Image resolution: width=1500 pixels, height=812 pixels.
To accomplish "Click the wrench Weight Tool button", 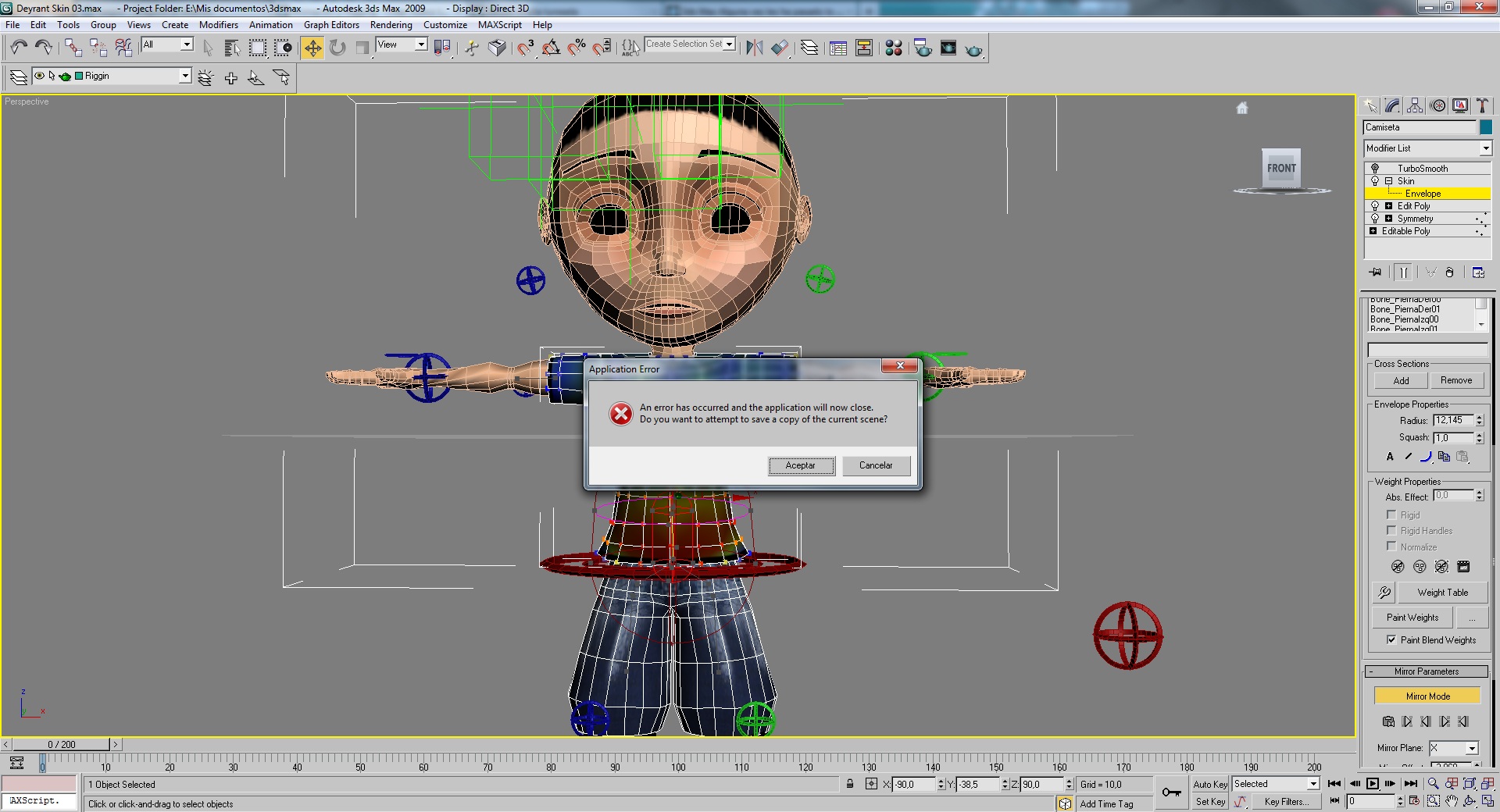I will click(x=1384, y=593).
